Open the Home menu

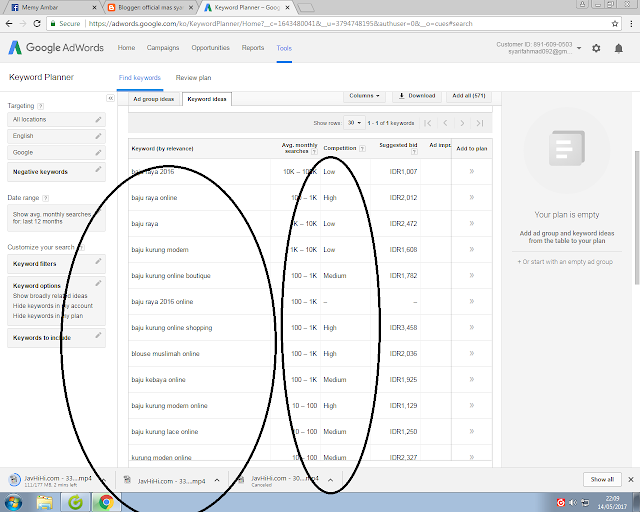pos(126,48)
